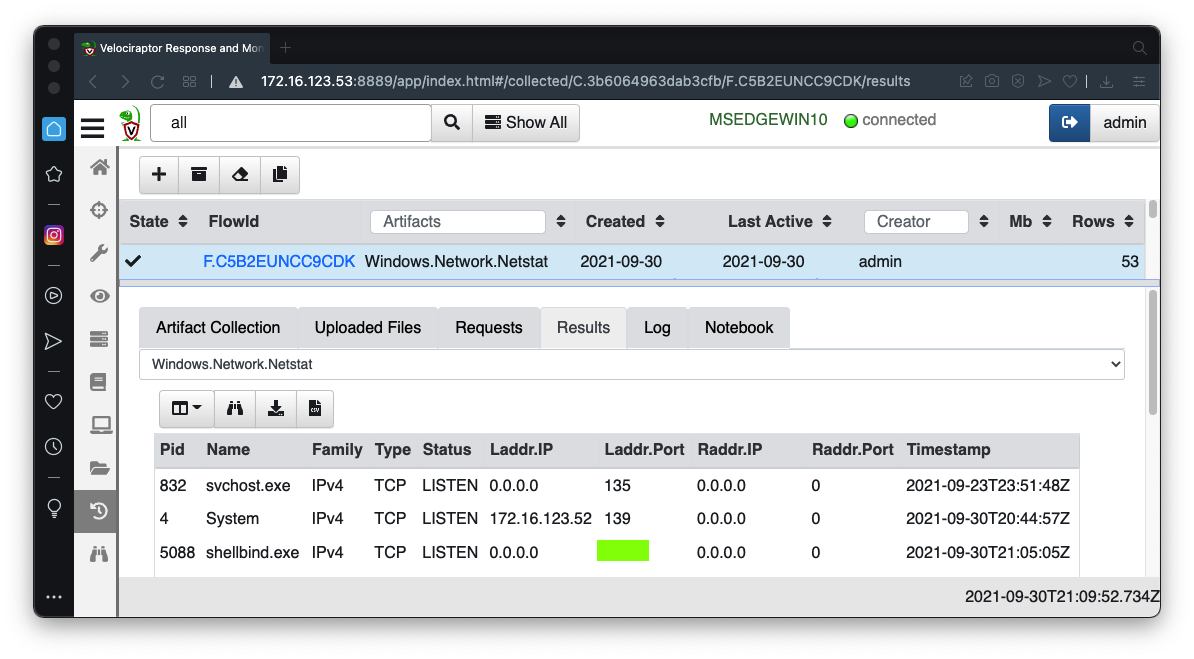
Task: Switch to the Log tab
Action: point(657,328)
